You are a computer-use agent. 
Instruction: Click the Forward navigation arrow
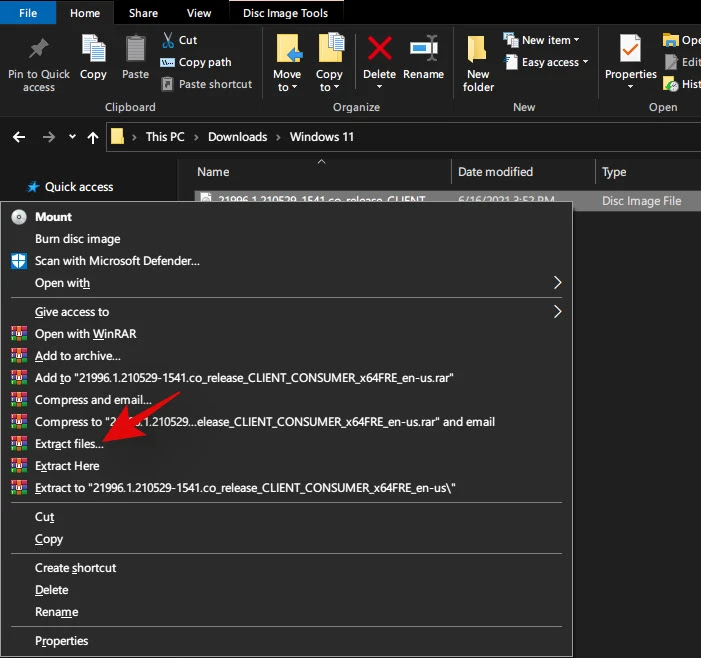(x=49, y=137)
